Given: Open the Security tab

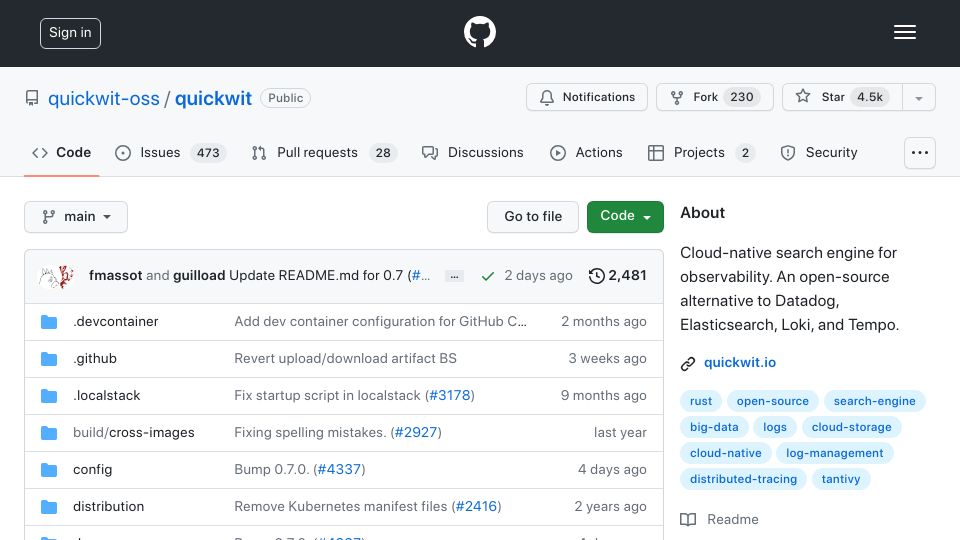Looking at the screenshot, I should [x=819, y=152].
